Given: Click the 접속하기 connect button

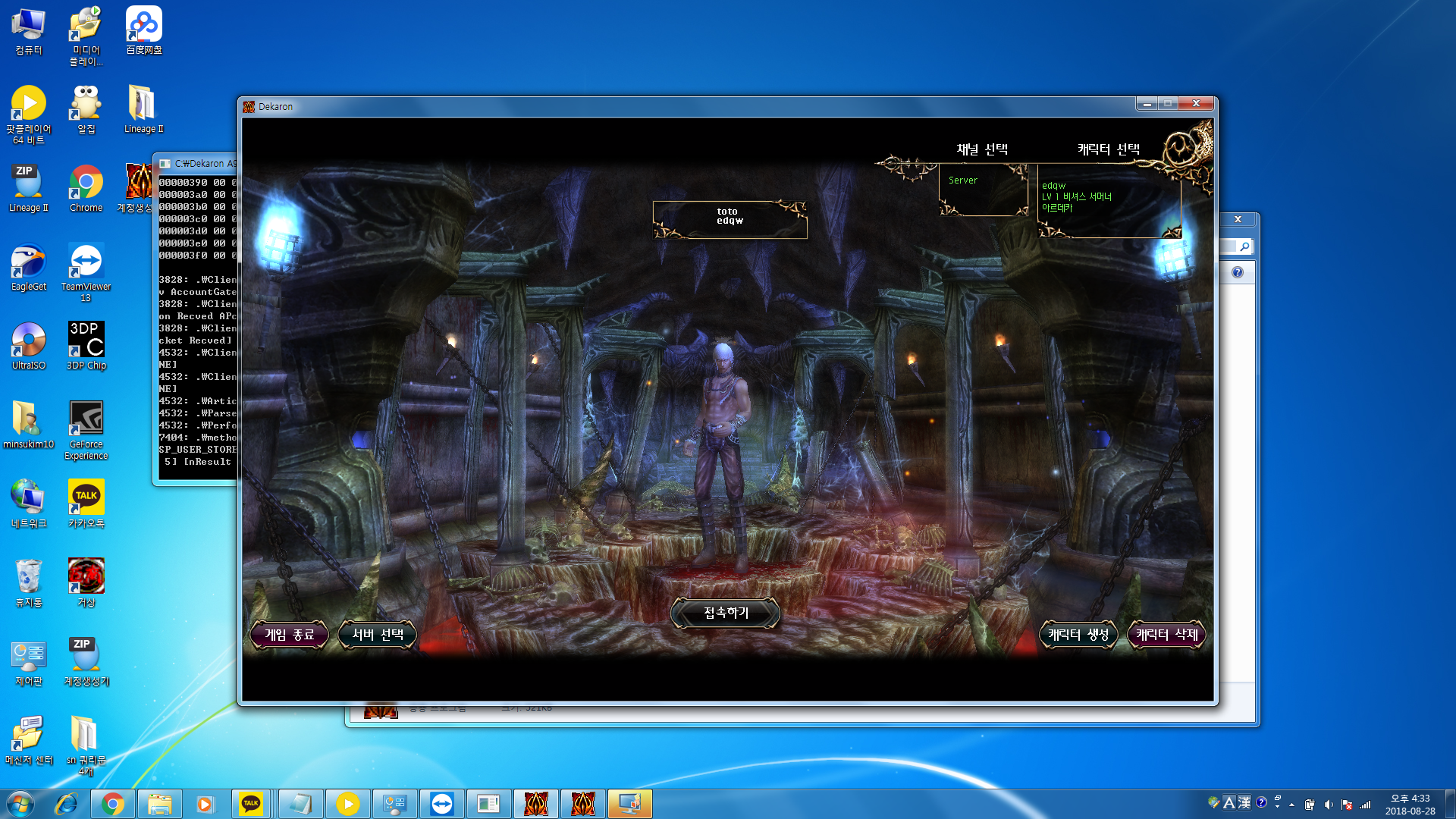Looking at the screenshot, I should point(726,613).
